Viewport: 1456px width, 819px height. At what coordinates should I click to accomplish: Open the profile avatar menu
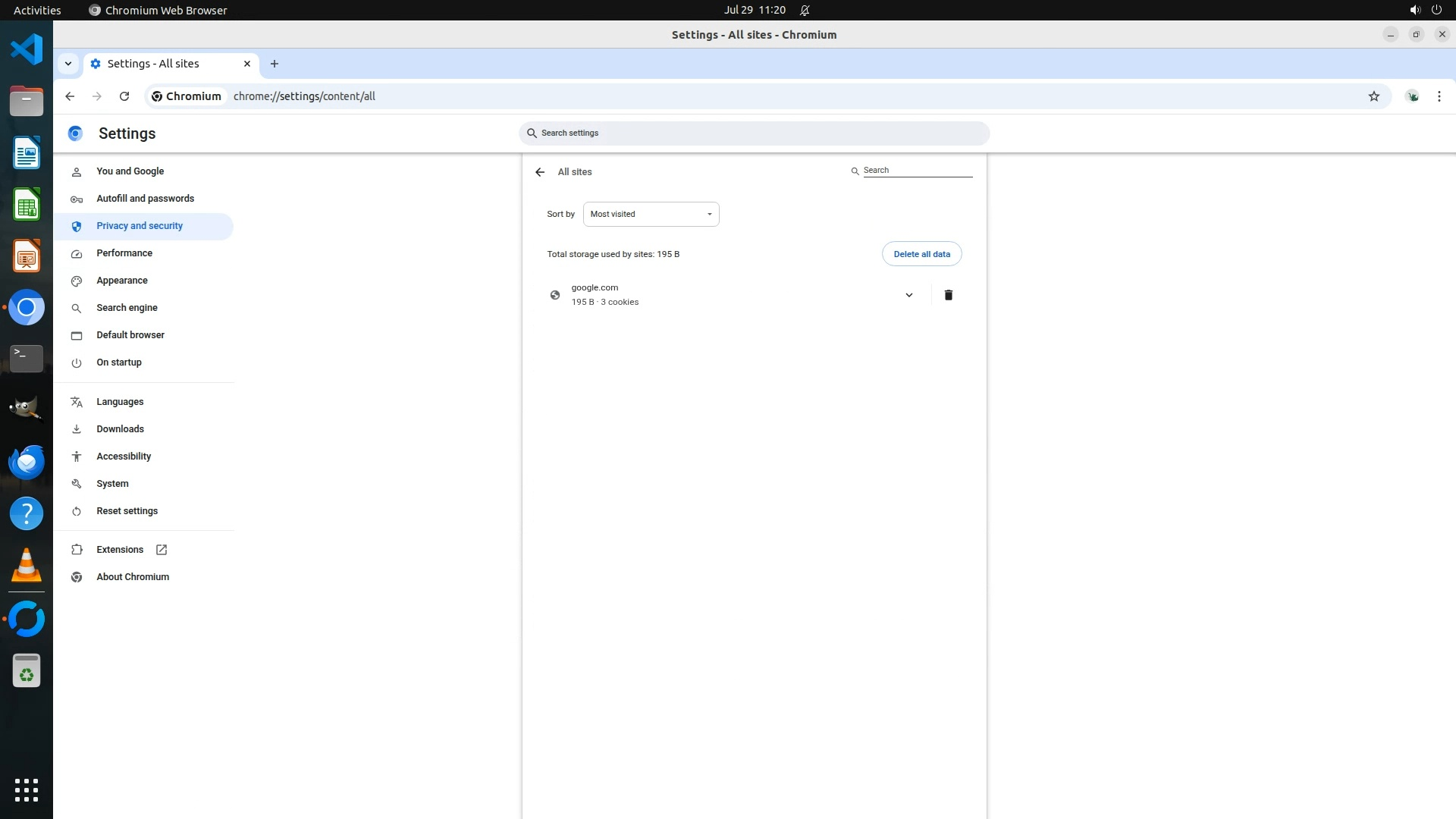1412,96
